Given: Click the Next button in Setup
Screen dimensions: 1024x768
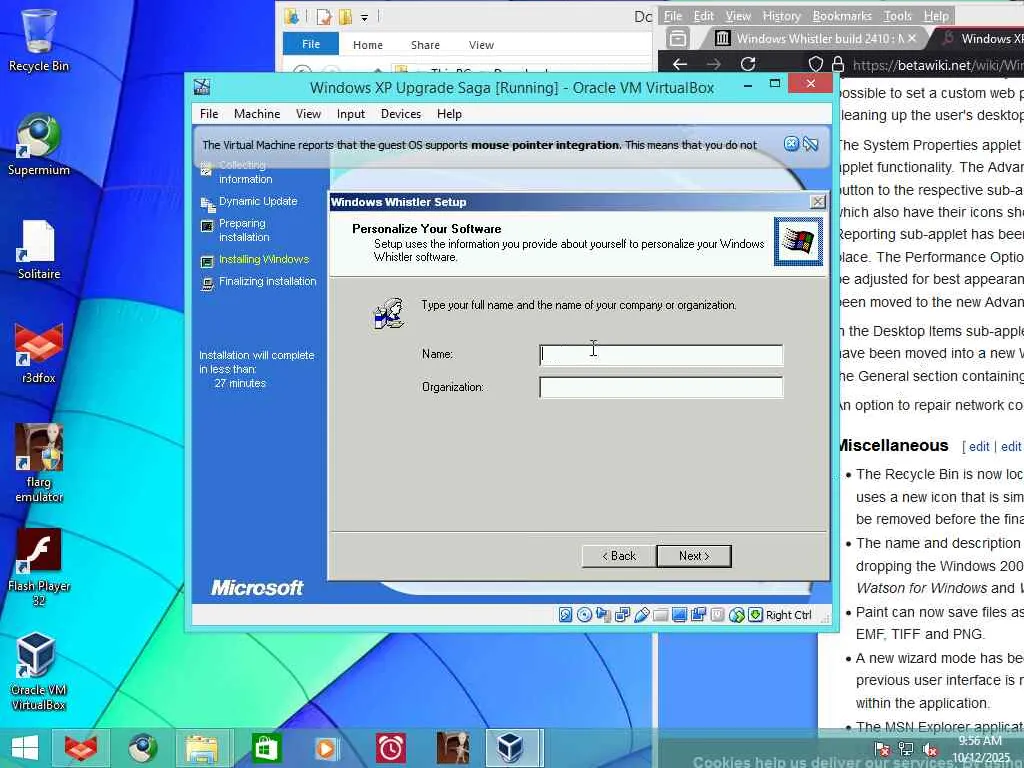Looking at the screenshot, I should point(694,556).
